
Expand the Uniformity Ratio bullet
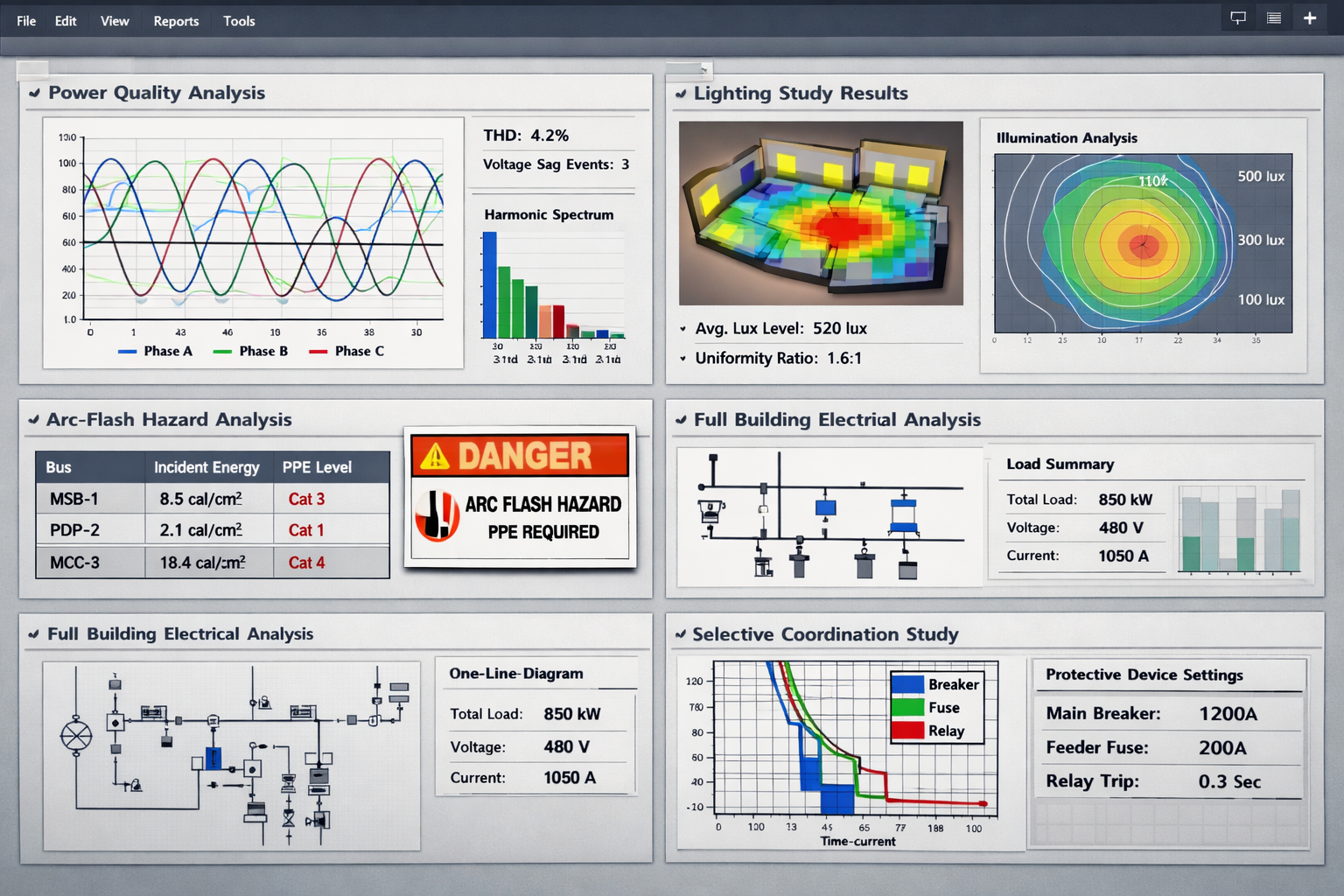[682, 359]
